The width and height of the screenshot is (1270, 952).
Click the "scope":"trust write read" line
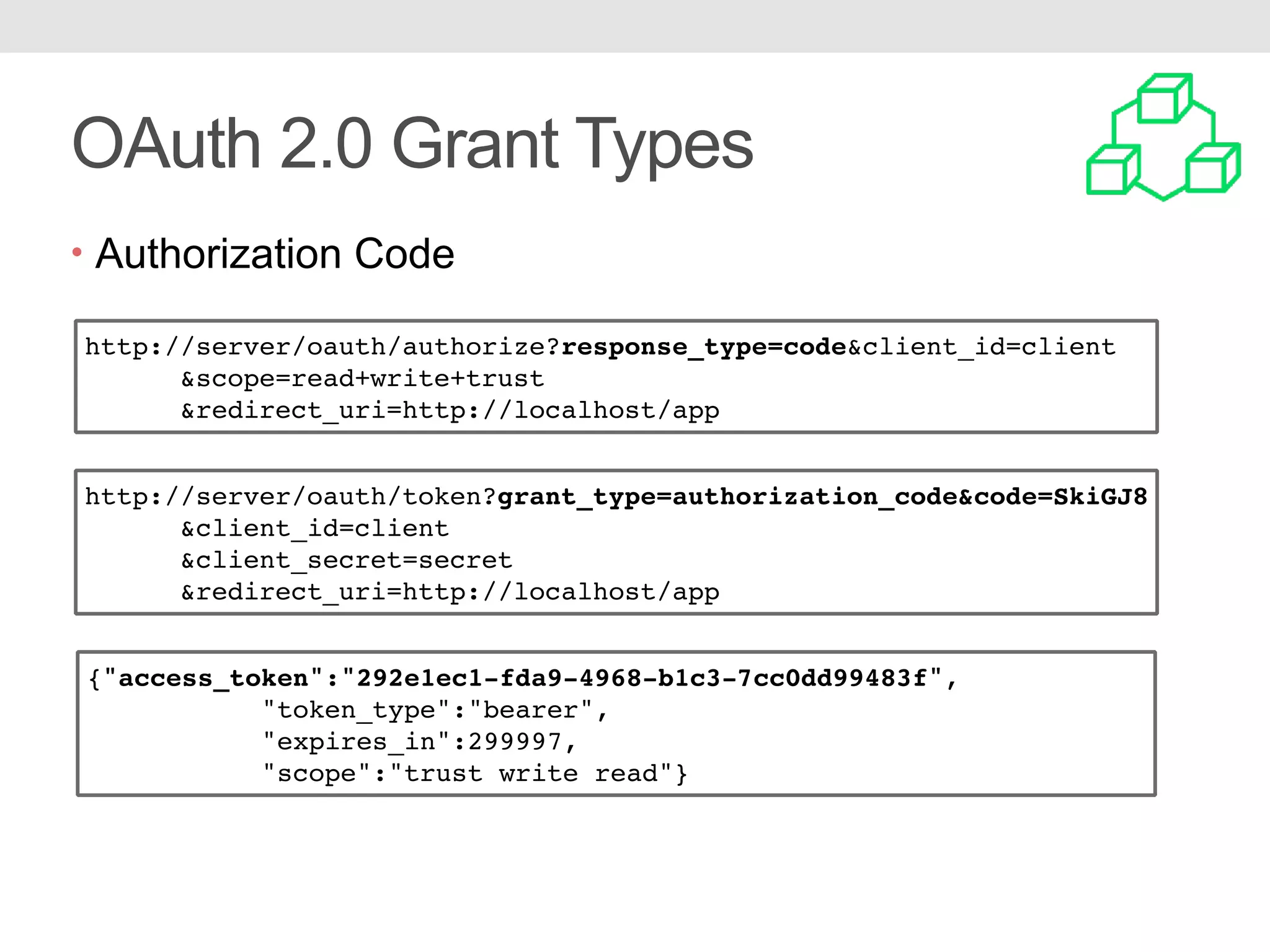click(x=475, y=774)
